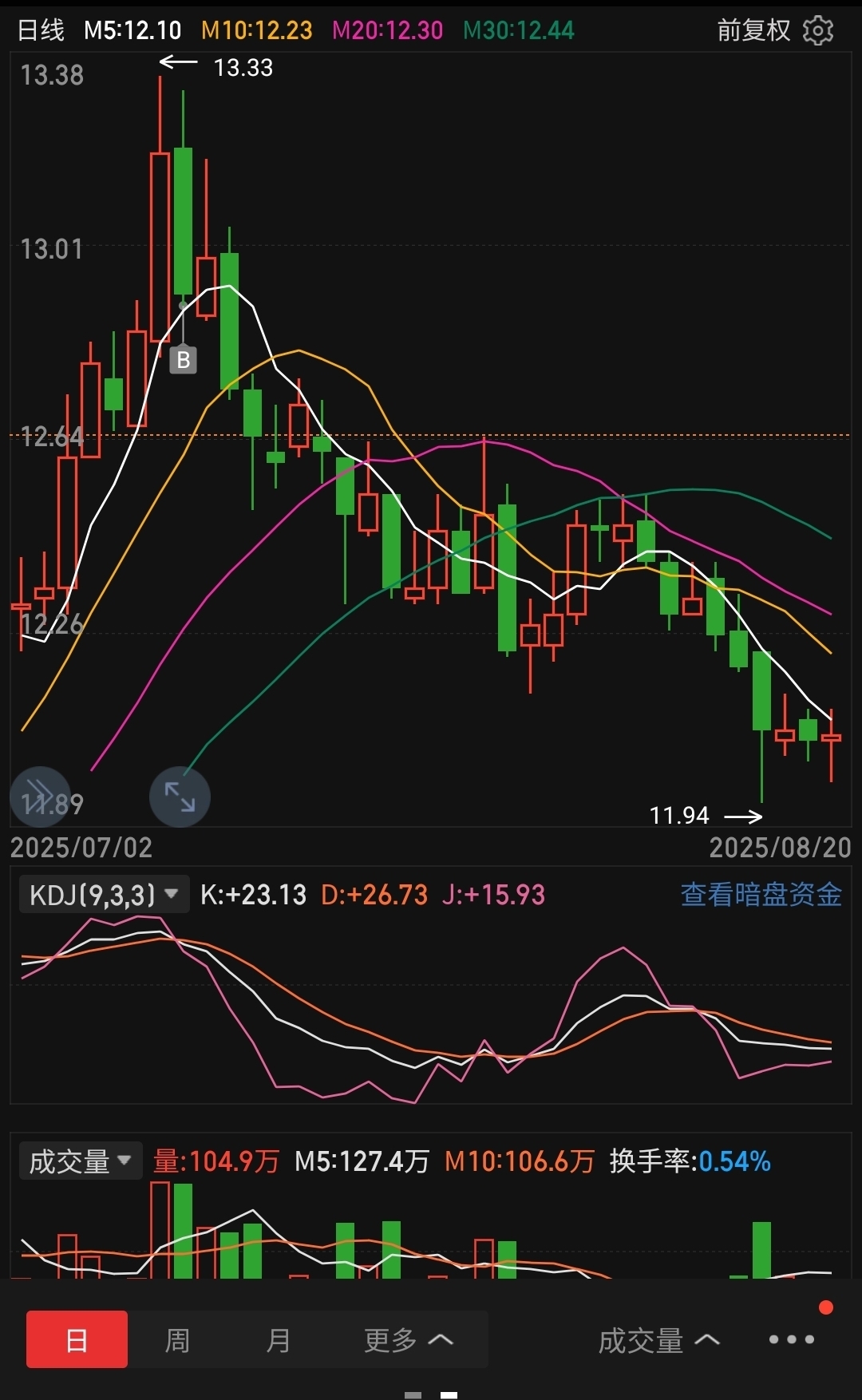Tap the 2025/07/02 start date

click(x=81, y=848)
